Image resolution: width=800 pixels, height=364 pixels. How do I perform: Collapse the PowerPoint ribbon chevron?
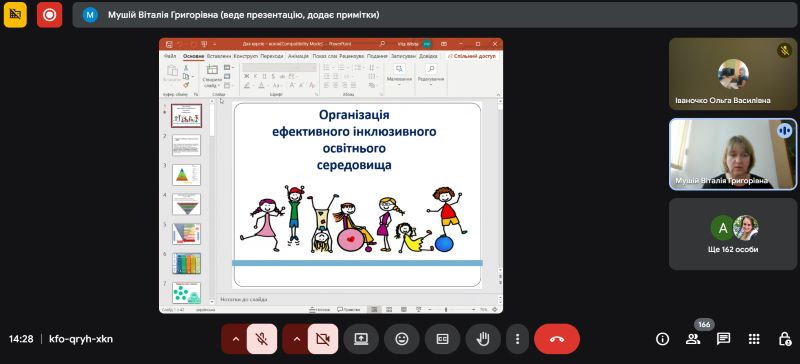coord(499,94)
